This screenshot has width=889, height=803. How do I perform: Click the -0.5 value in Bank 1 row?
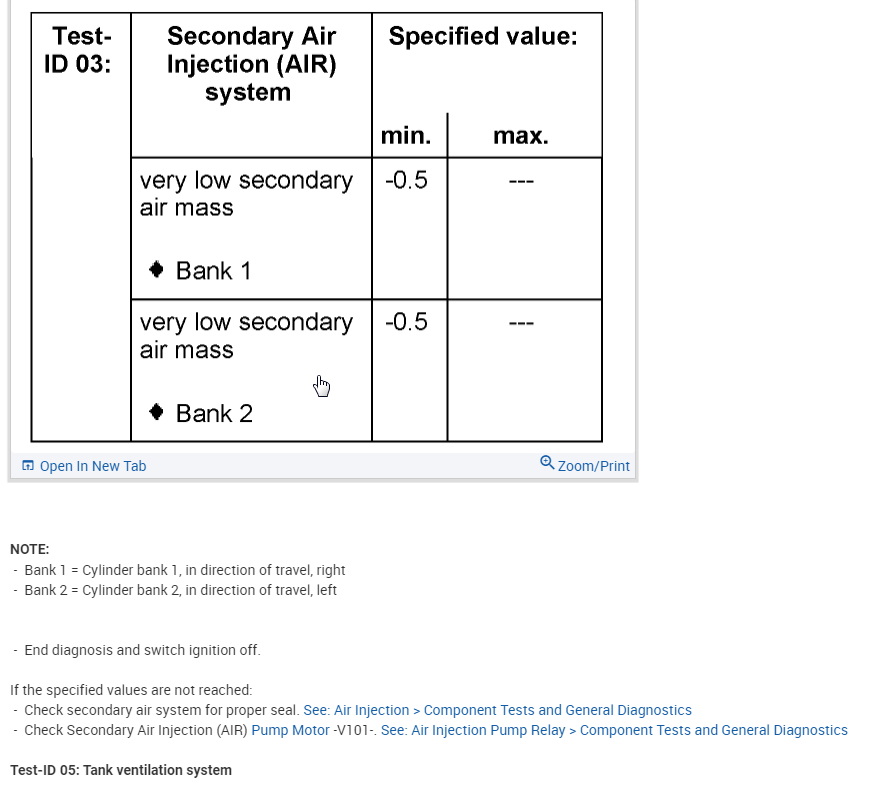(406, 180)
